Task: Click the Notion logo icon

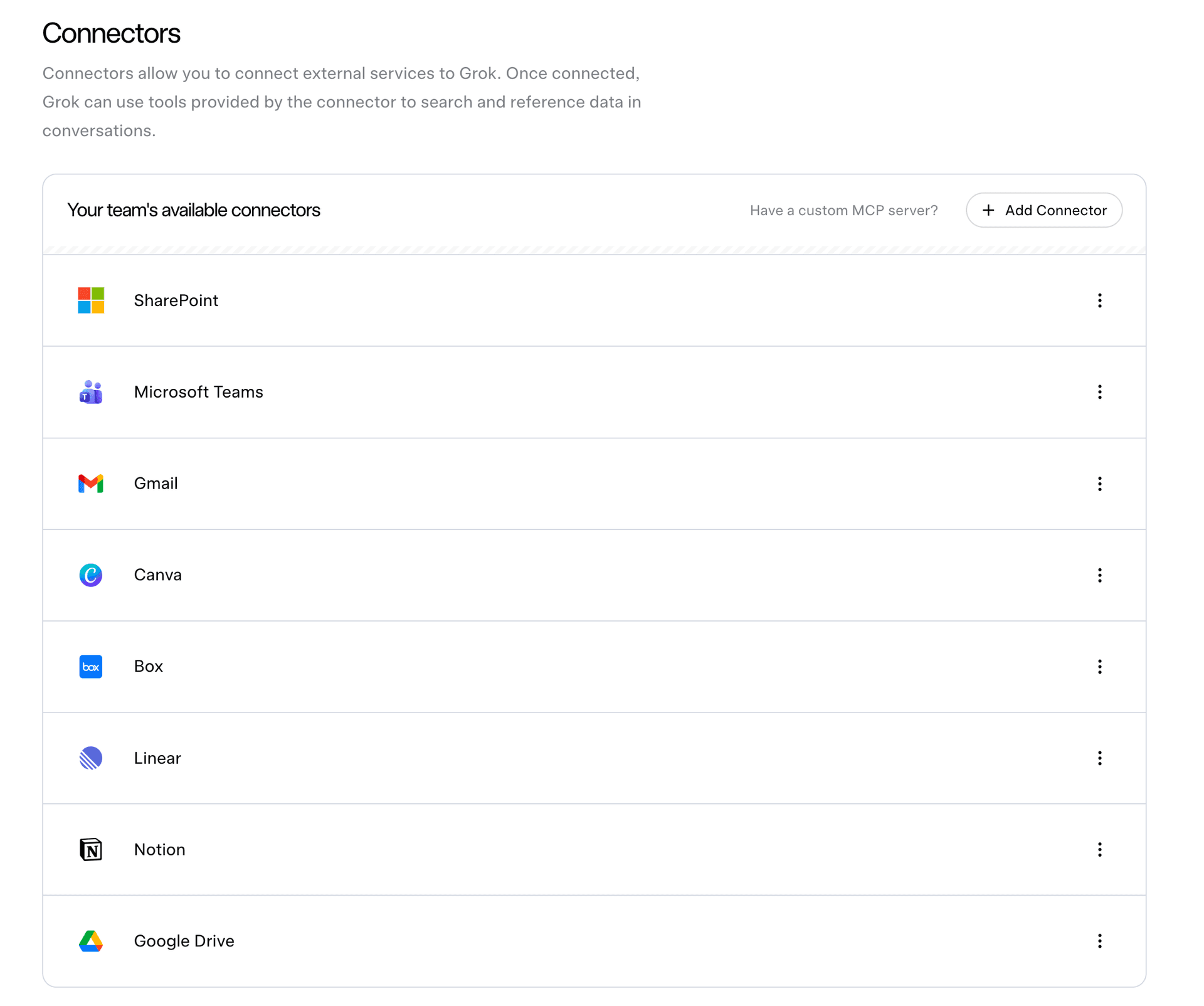Action: click(x=91, y=849)
